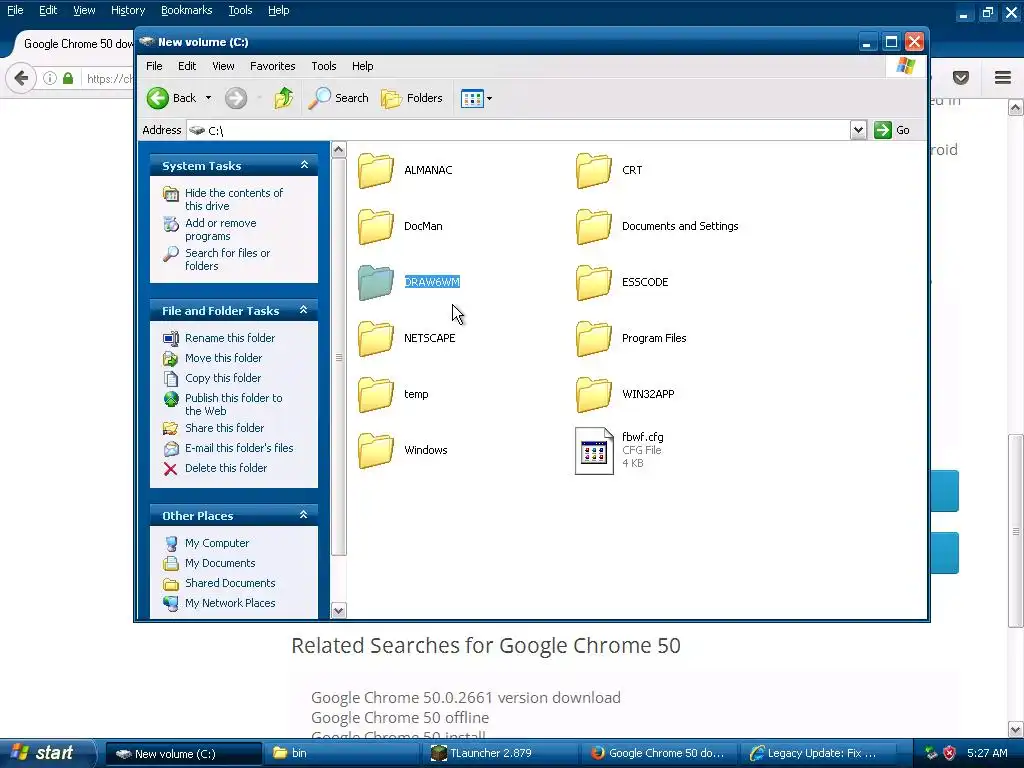Open the Back history dropdown arrow
Image resolution: width=1024 pixels, height=768 pixels.
pyautogui.click(x=208, y=98)
